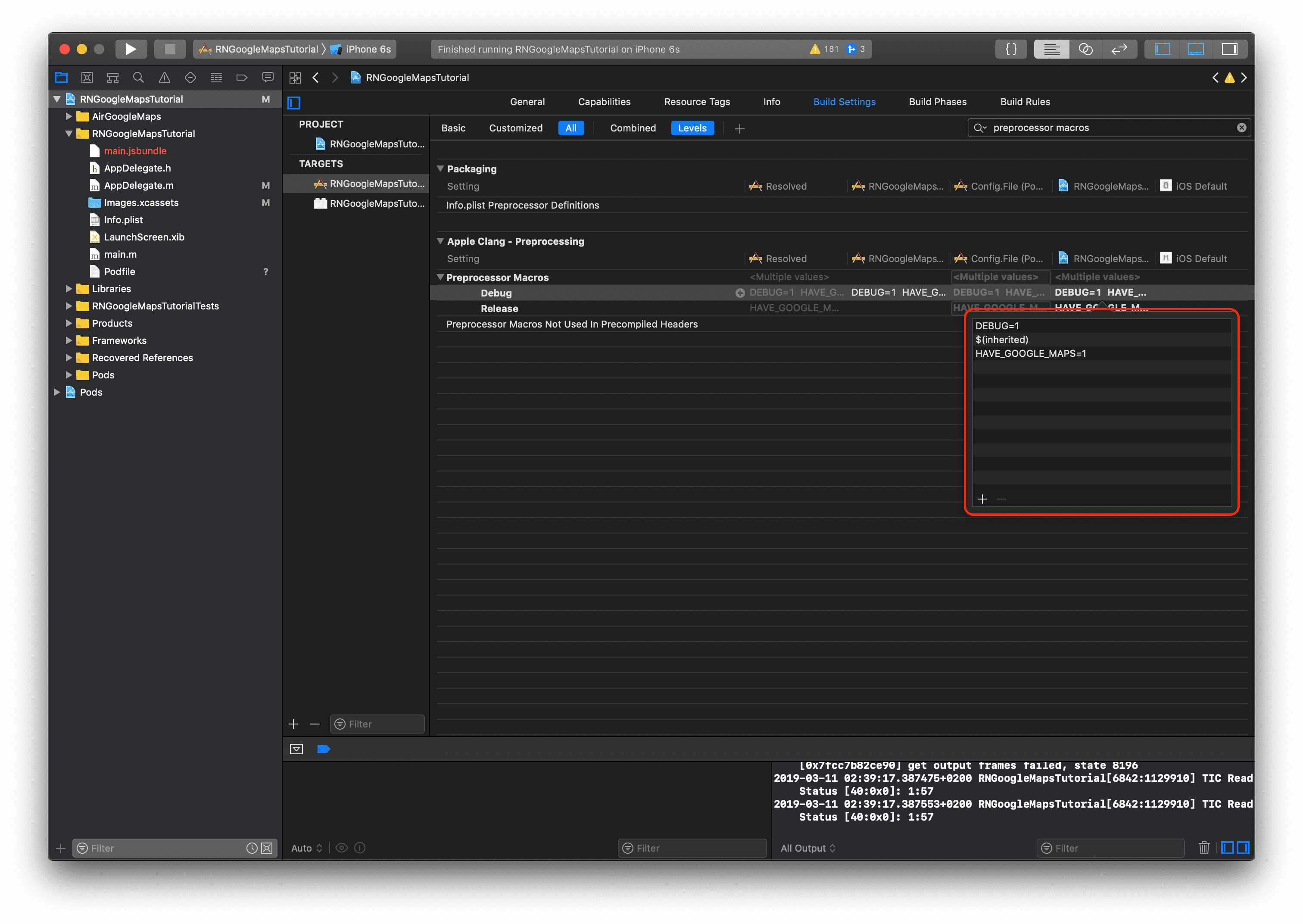Select LaunchScreen.xib file

point(144,237)
